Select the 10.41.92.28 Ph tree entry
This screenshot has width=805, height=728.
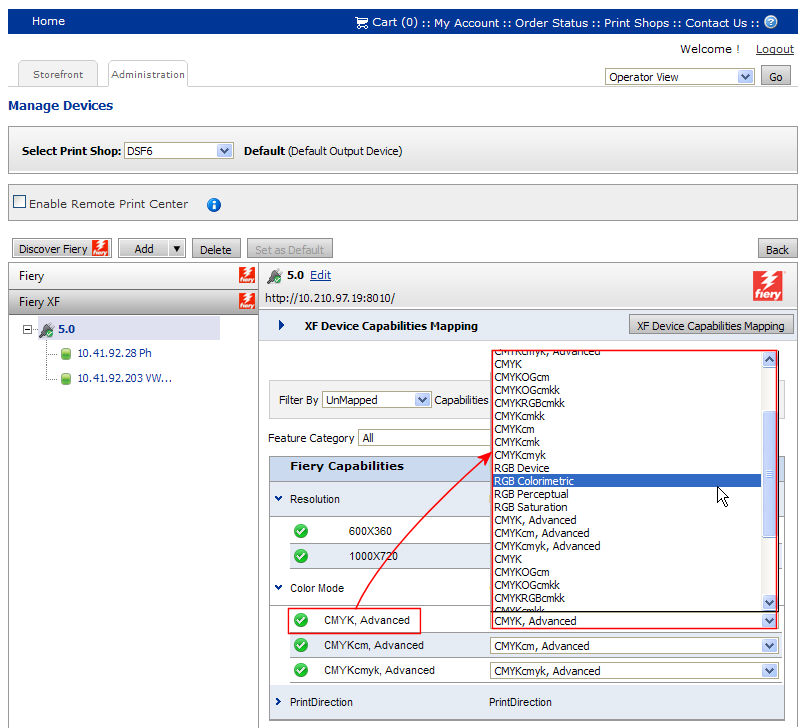point(114,353)
